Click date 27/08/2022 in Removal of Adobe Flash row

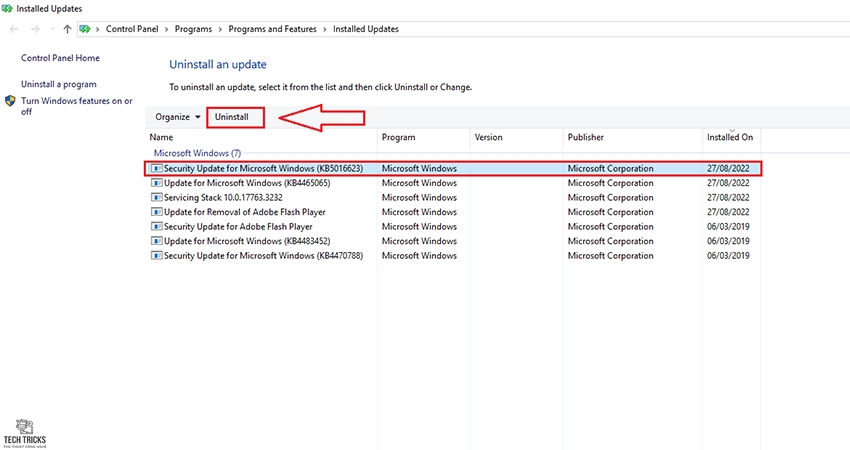[x=728, y=212]
